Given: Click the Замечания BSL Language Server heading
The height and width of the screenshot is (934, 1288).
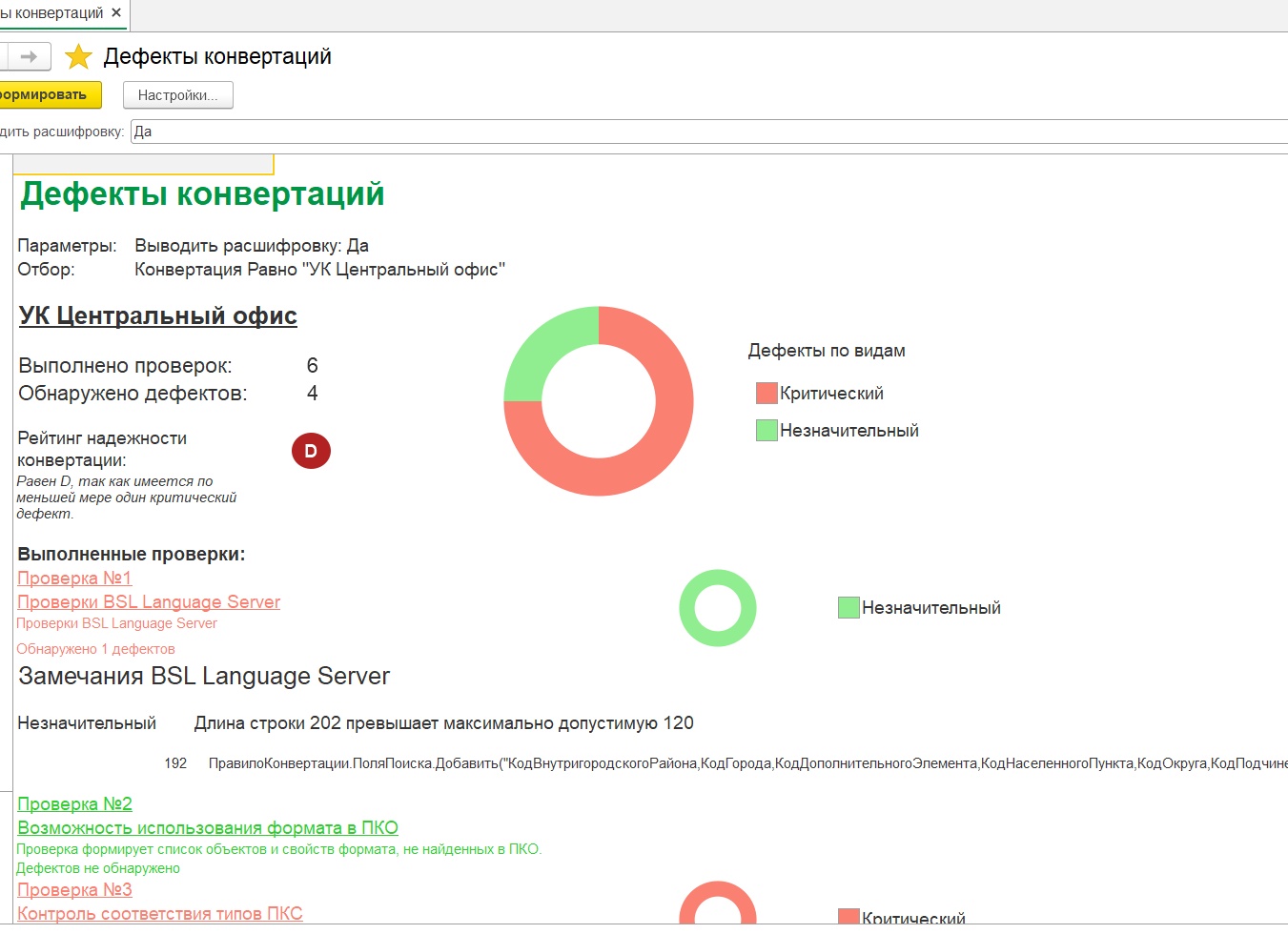Looking at the screenshot, I should pyautogui.click(x=204, y=677).
